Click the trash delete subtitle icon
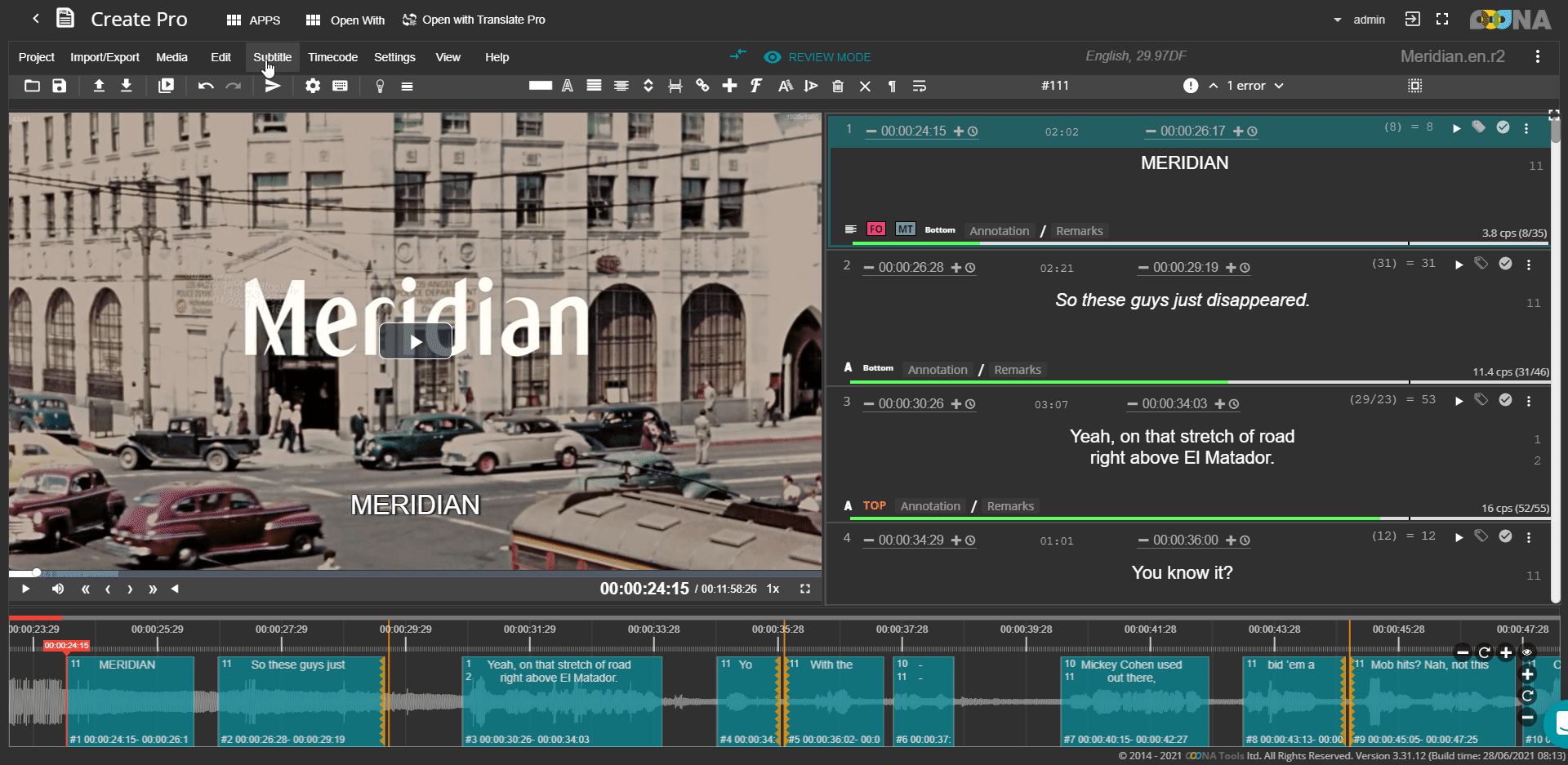Viewport: 1568px width, 765px height. tap(838, 86)
